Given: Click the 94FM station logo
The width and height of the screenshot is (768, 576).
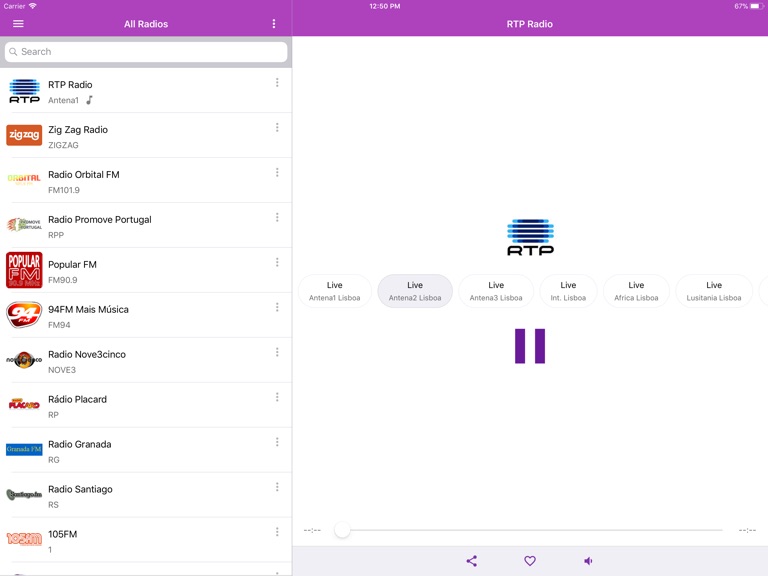Looking at the screenshot, I should 24,314.
